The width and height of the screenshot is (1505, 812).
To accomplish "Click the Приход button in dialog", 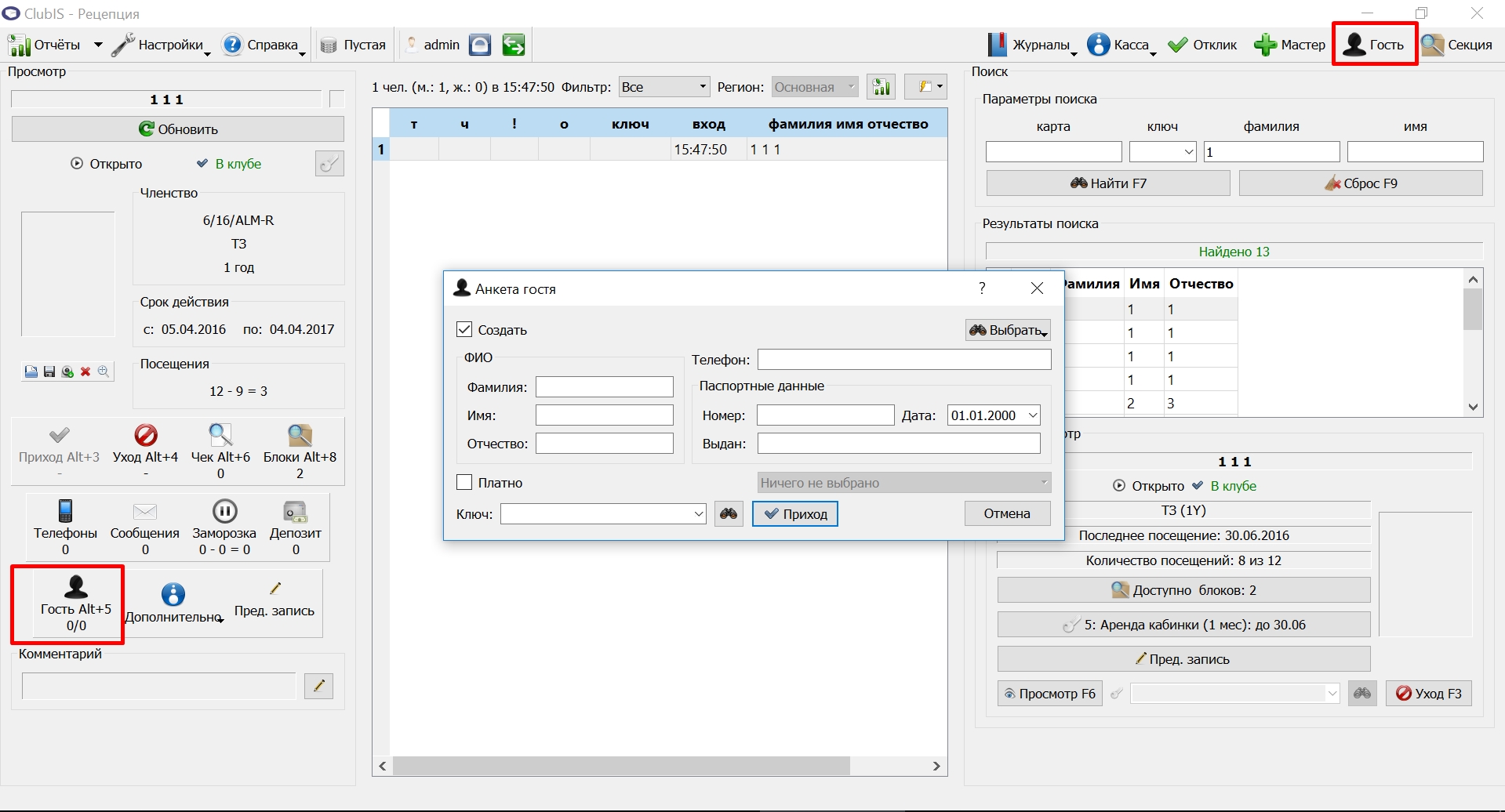I will tap(795, 514).
